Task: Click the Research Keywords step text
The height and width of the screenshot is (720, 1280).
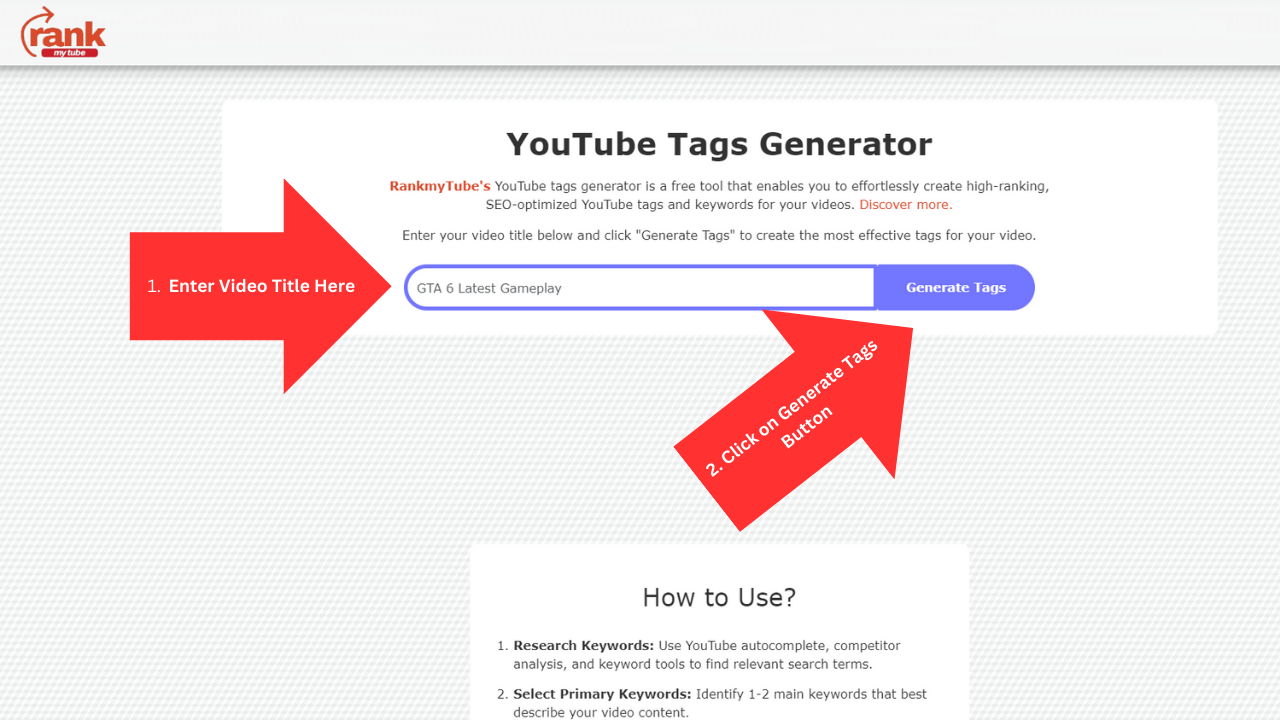Action: pos(707,655)
